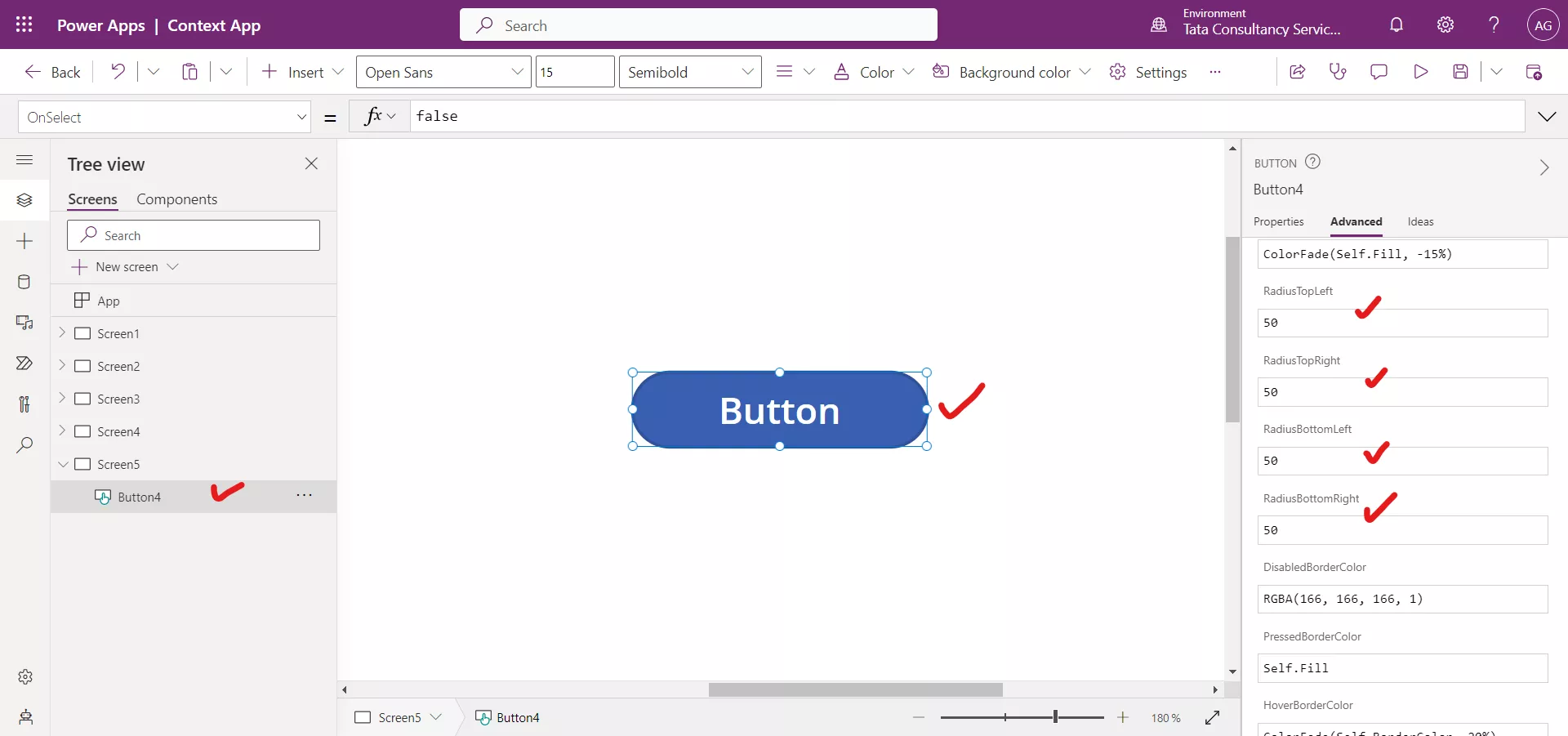Save the app using the disk icon
The width and height of the screenshot is (1568, 736).
(x=1462, y=72)
